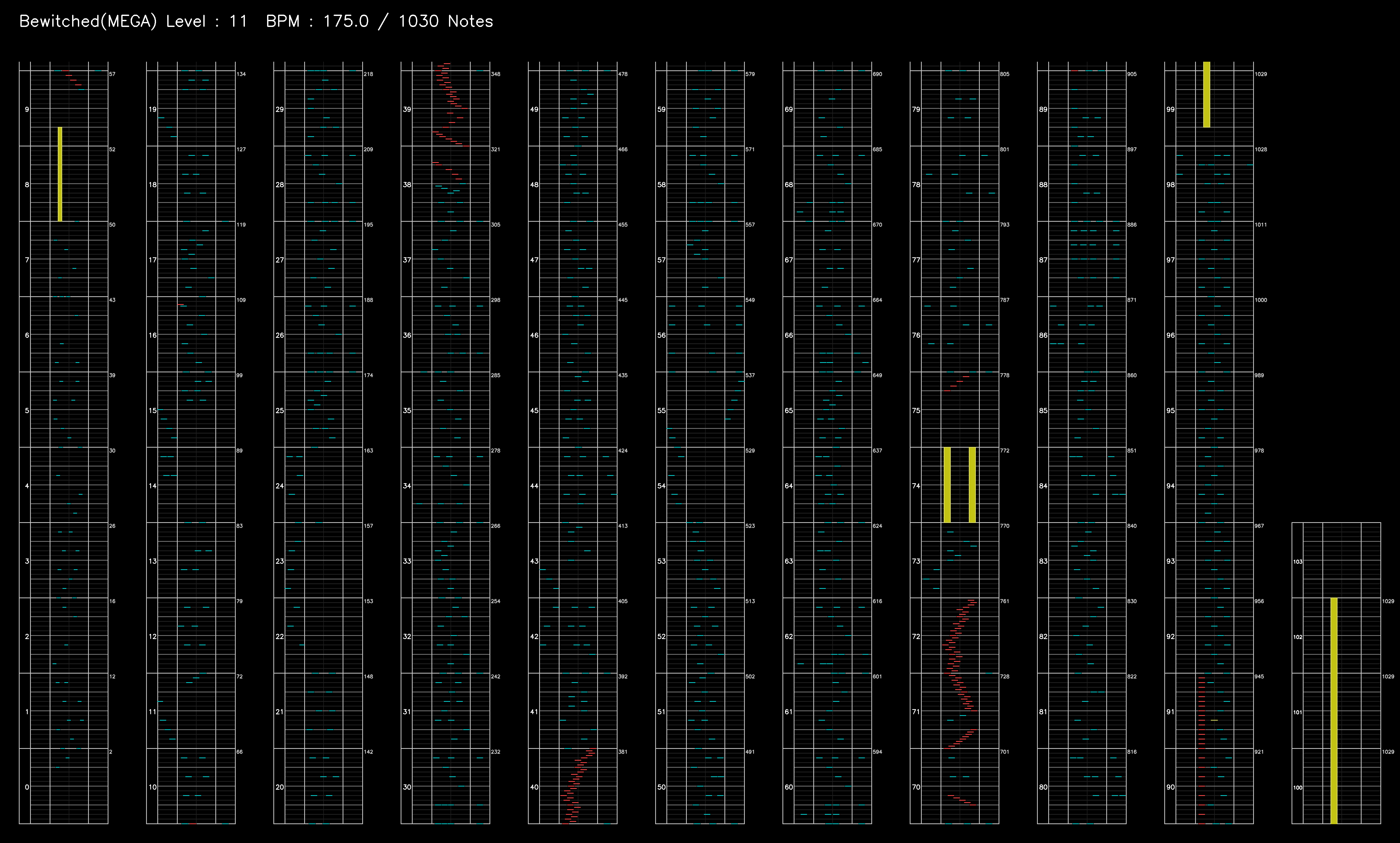Click the note count 921

(1259, 751)
